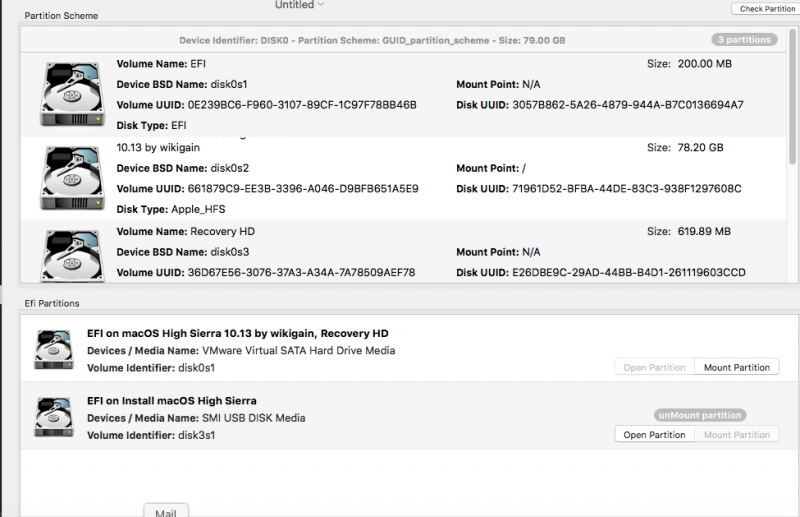Viewport: 800px width, 517px height.
Task: Click the Partition Scheme list scrollbar
Action: point(792,97)
